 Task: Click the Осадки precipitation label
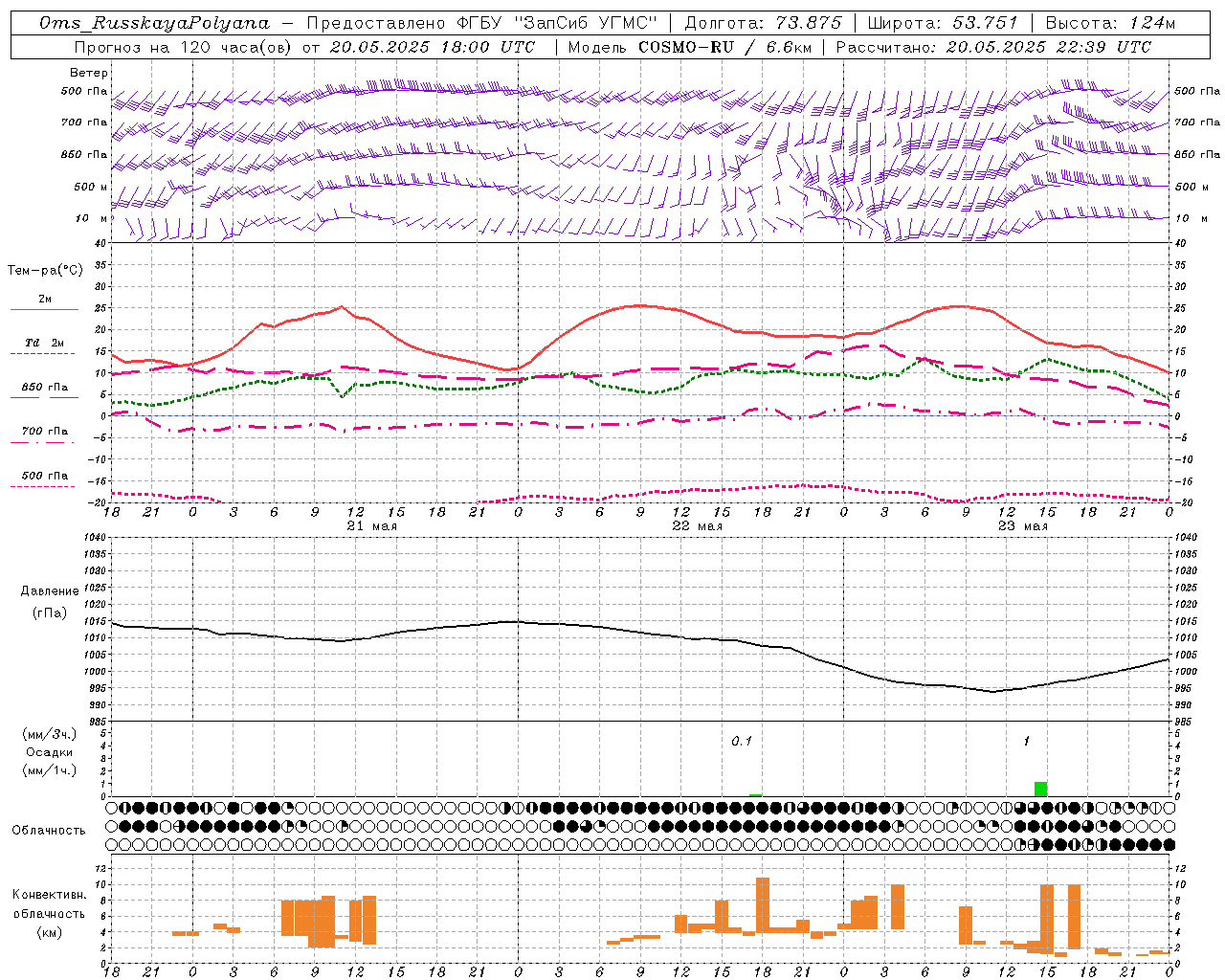50,752
